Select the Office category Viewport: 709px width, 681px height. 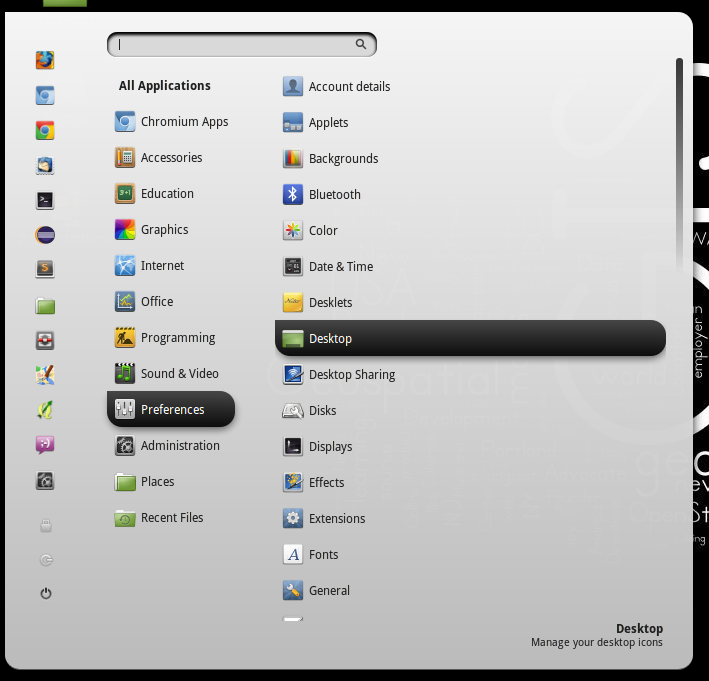171,301
